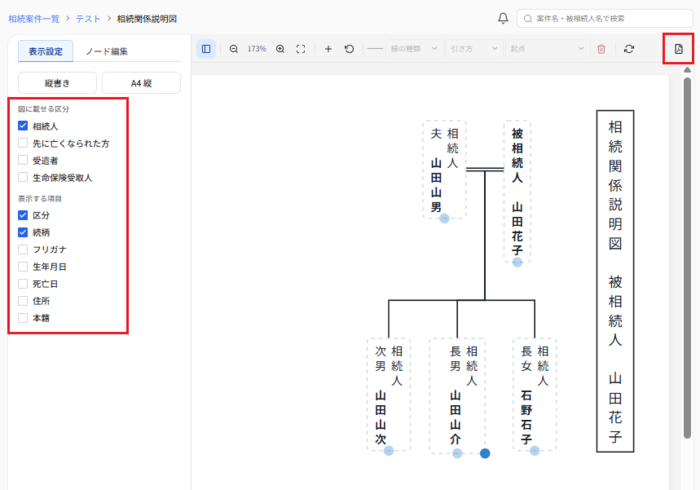Click light handle below 山田山介 node
The height and width of the screenshot is (490, 700).
(x=457, y=453)
